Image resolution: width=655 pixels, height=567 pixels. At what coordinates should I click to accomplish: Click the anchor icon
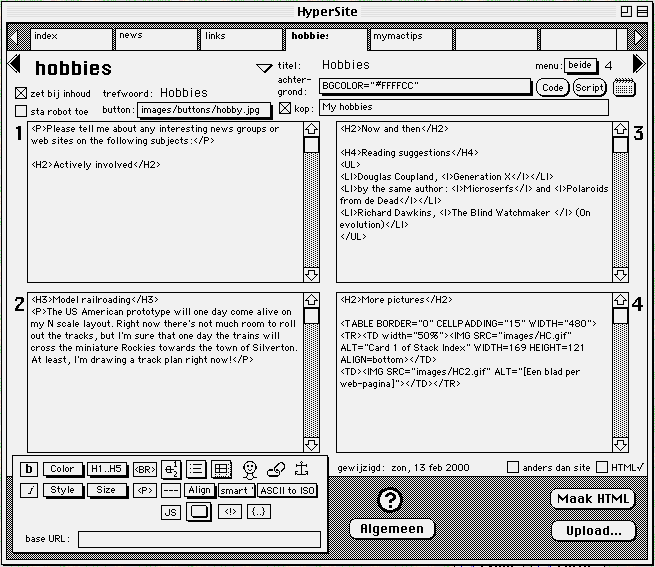[x=301, y=469]
